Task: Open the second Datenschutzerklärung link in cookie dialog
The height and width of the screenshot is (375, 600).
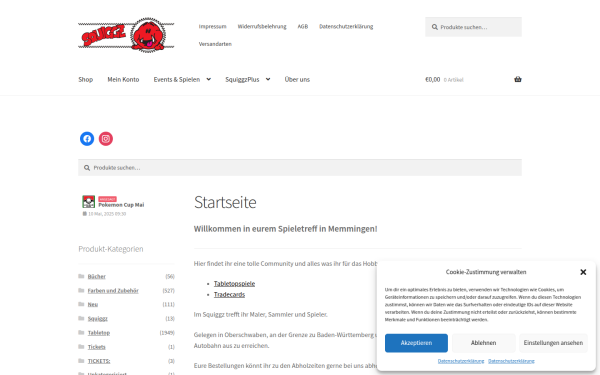Action: click(511, 361)
